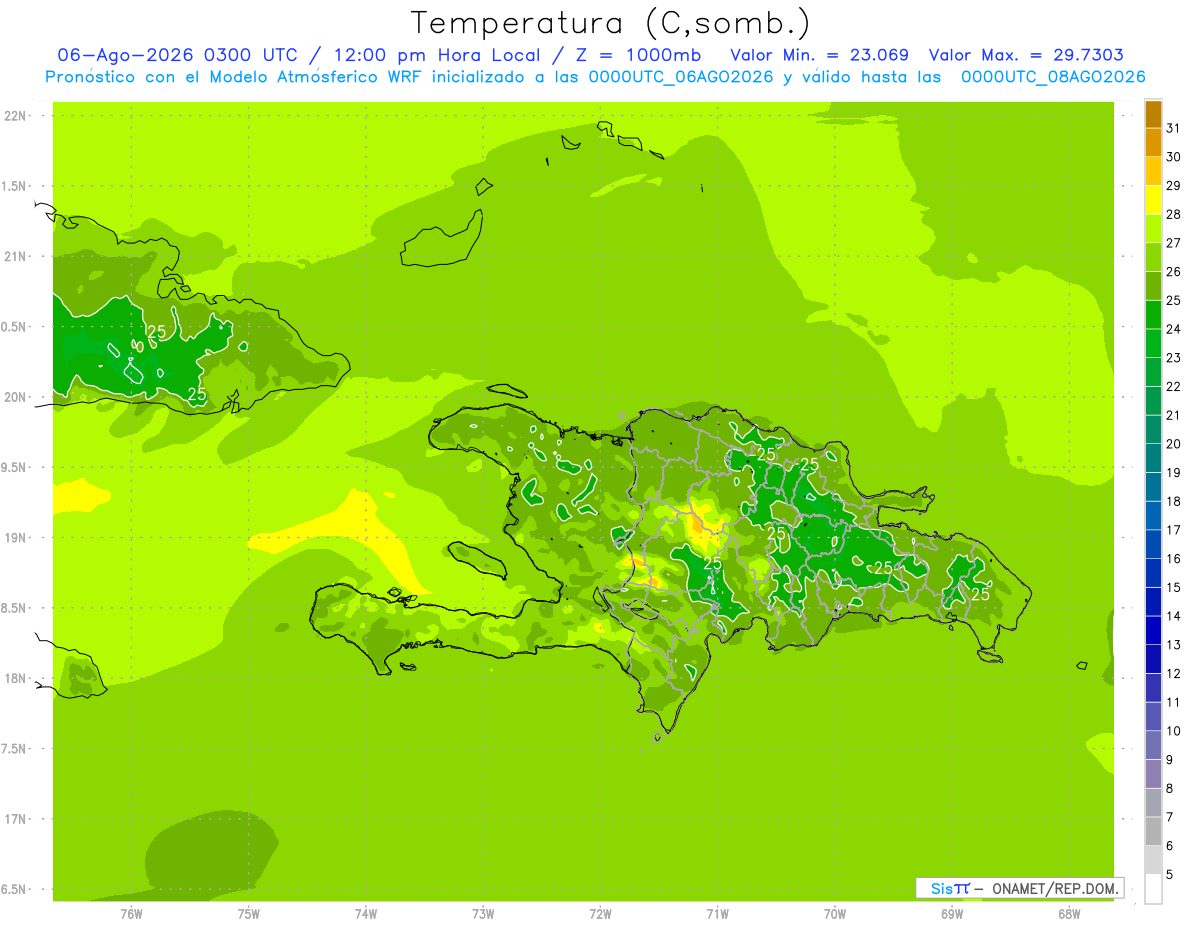Click the "74W" longitude axis label
Viewport: 1200px width, 927px height.
click(x=366, y=914)
